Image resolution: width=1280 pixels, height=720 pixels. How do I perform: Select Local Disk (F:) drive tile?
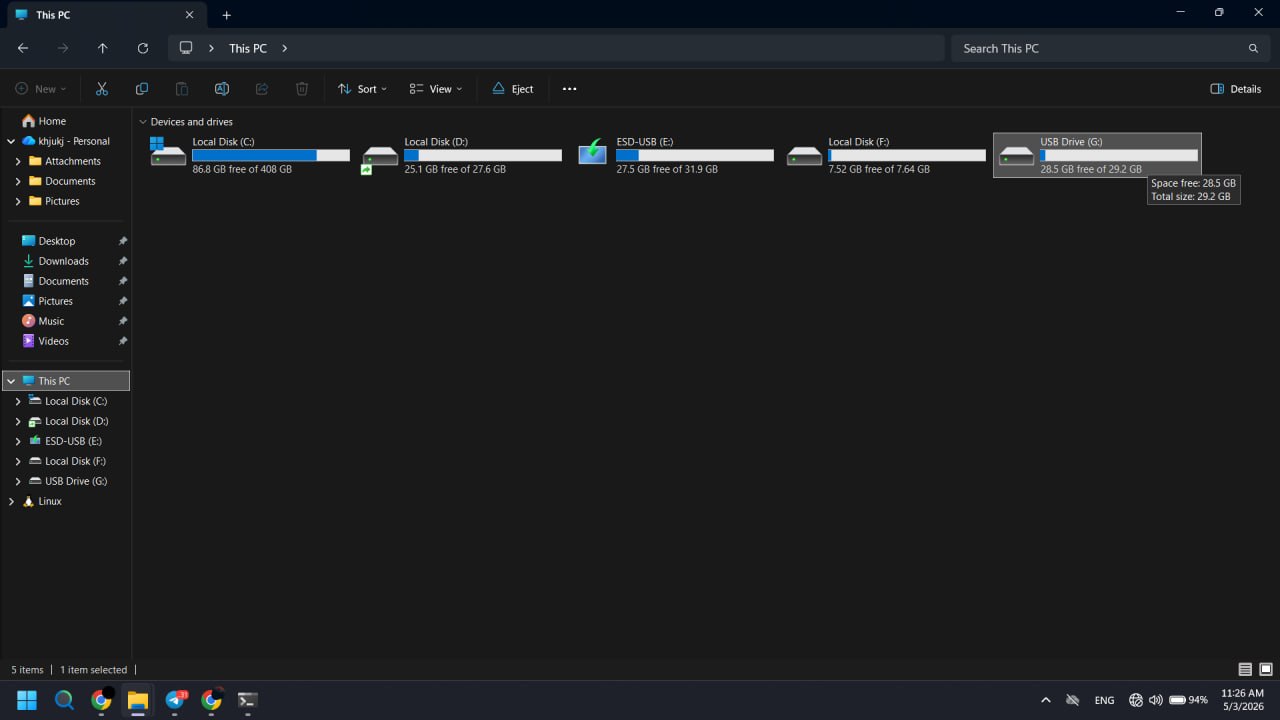(886, 155)
